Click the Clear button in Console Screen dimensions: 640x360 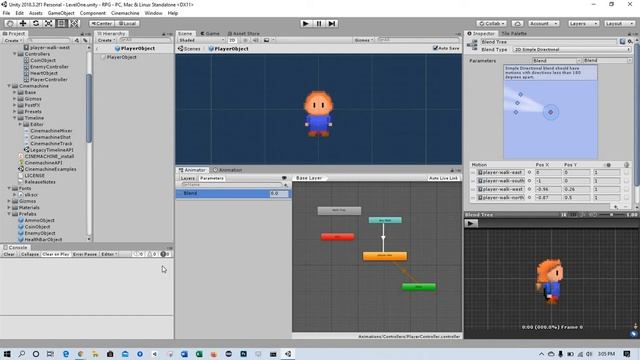point(9,254)
